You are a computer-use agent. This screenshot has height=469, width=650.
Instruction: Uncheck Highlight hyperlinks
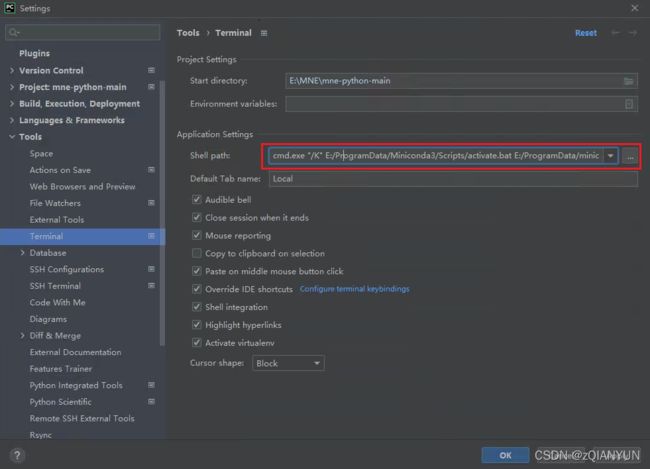pos(196,325)
